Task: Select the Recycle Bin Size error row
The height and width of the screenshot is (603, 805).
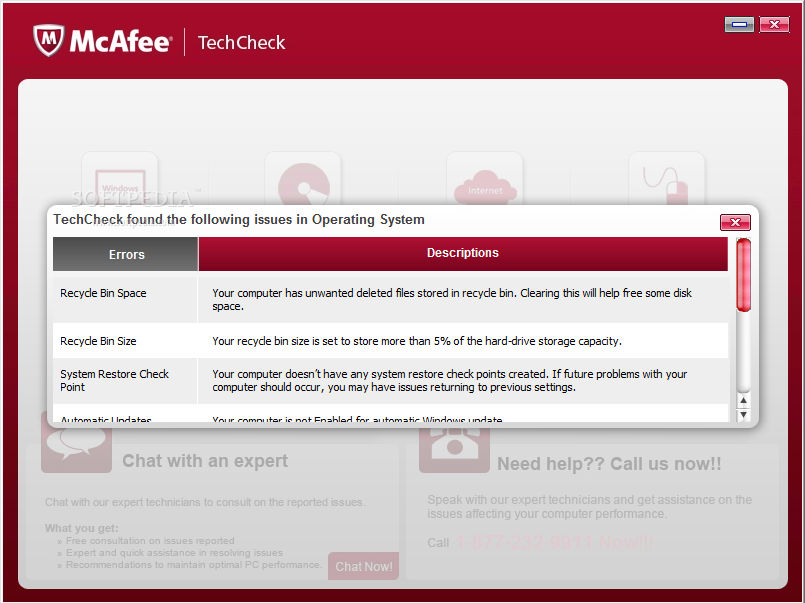Action: [x=390, y=341]
